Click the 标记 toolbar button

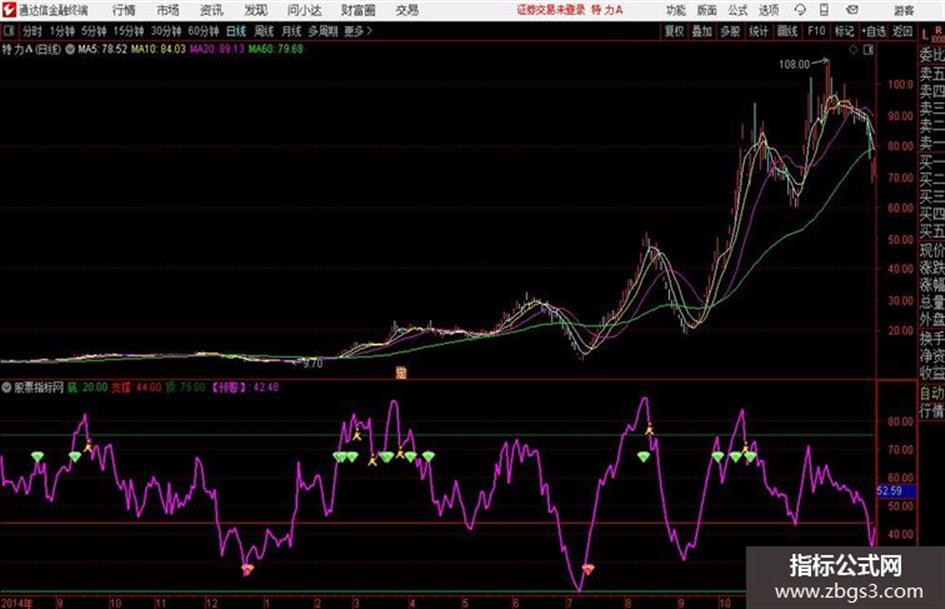coord(844,31)
